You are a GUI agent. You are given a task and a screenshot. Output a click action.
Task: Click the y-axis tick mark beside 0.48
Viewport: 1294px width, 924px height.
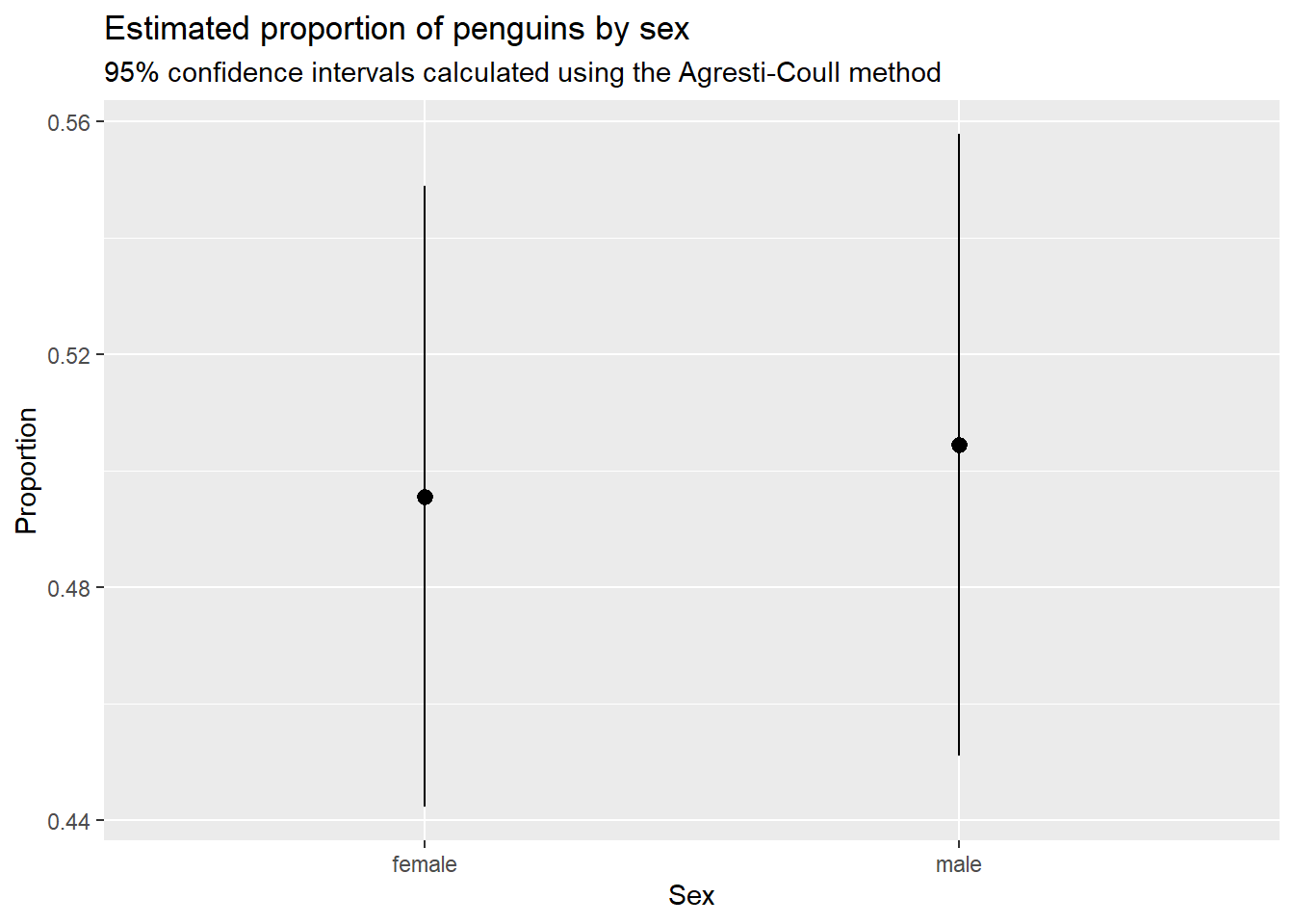(x=99, y=587)
